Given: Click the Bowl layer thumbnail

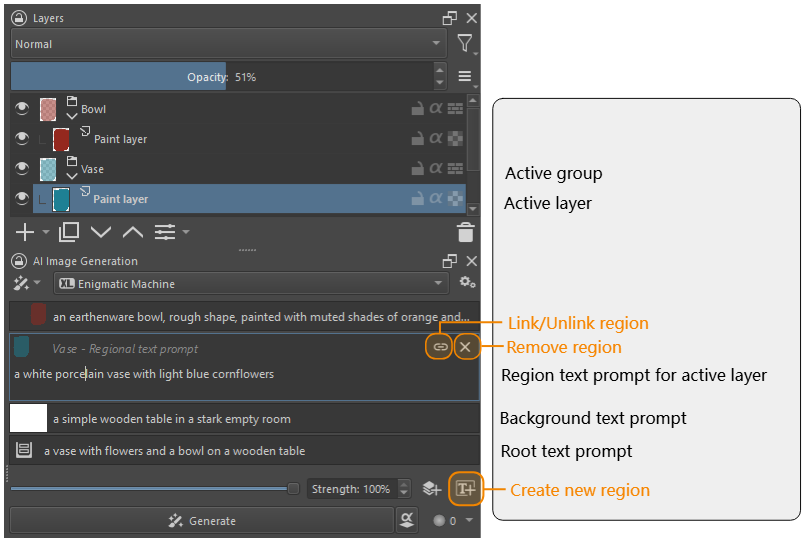Looking at the screenshot, I should 48,110.
